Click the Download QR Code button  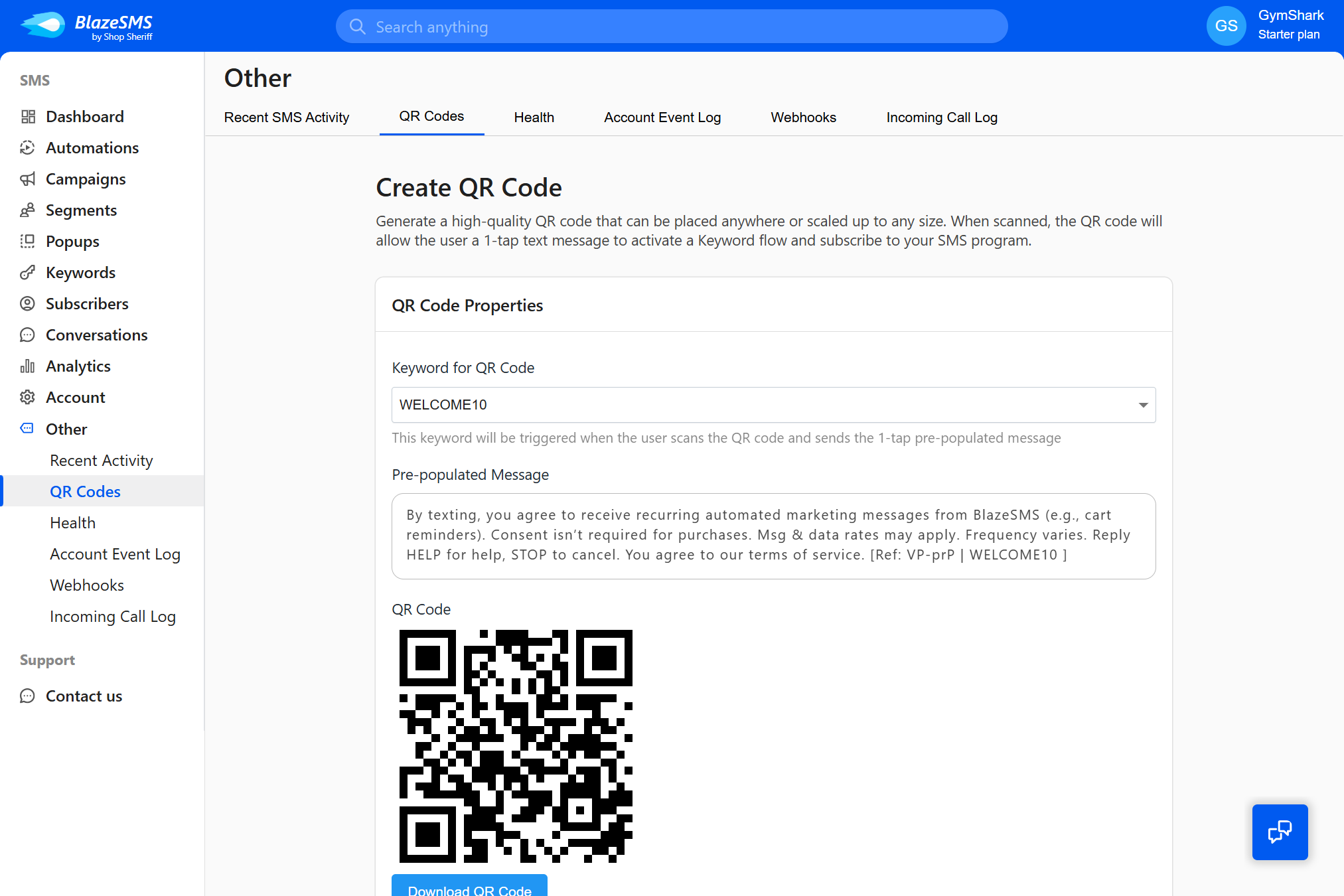tap(469, 885)
